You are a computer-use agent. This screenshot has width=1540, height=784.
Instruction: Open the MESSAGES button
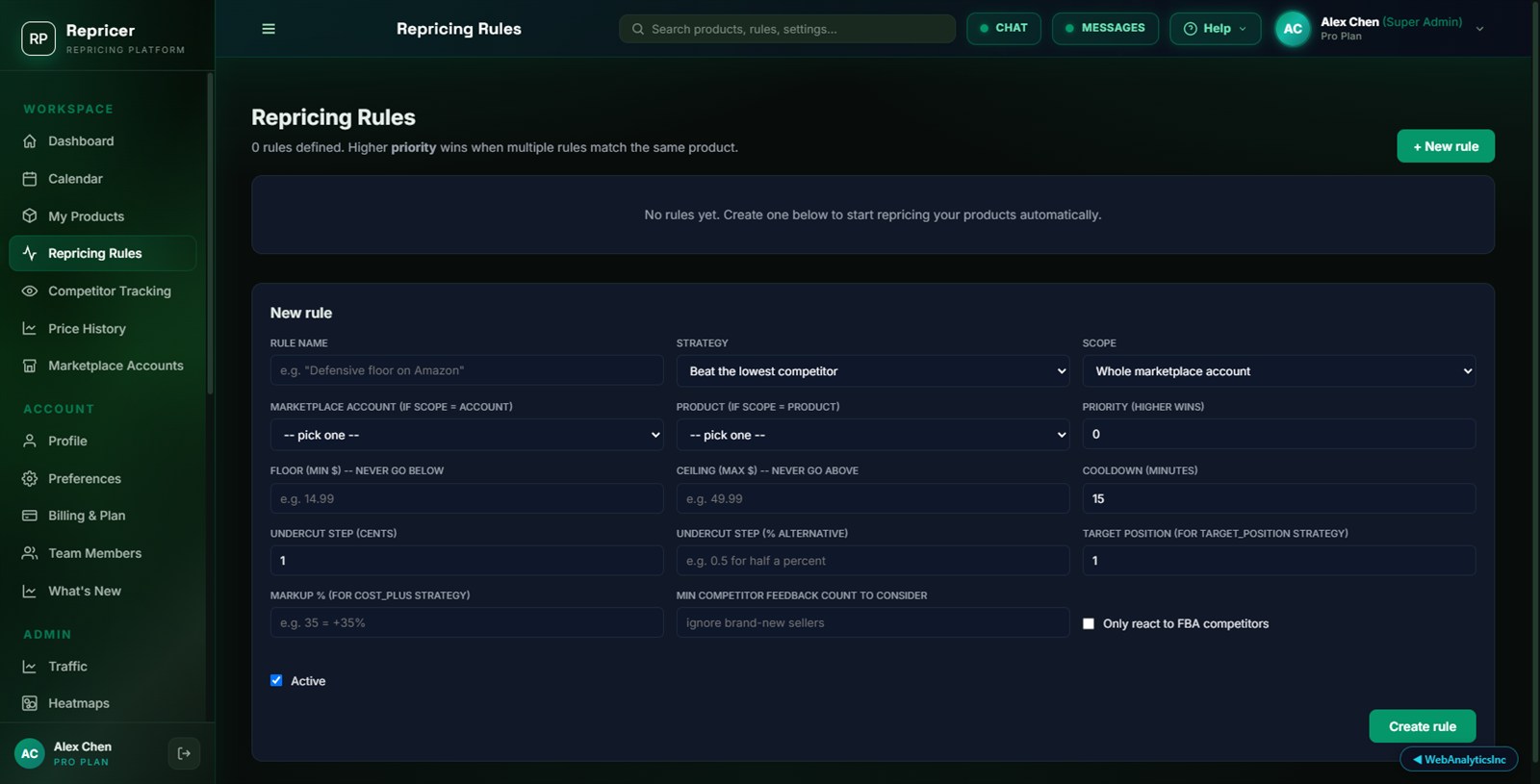click(x=1105, y=29)
